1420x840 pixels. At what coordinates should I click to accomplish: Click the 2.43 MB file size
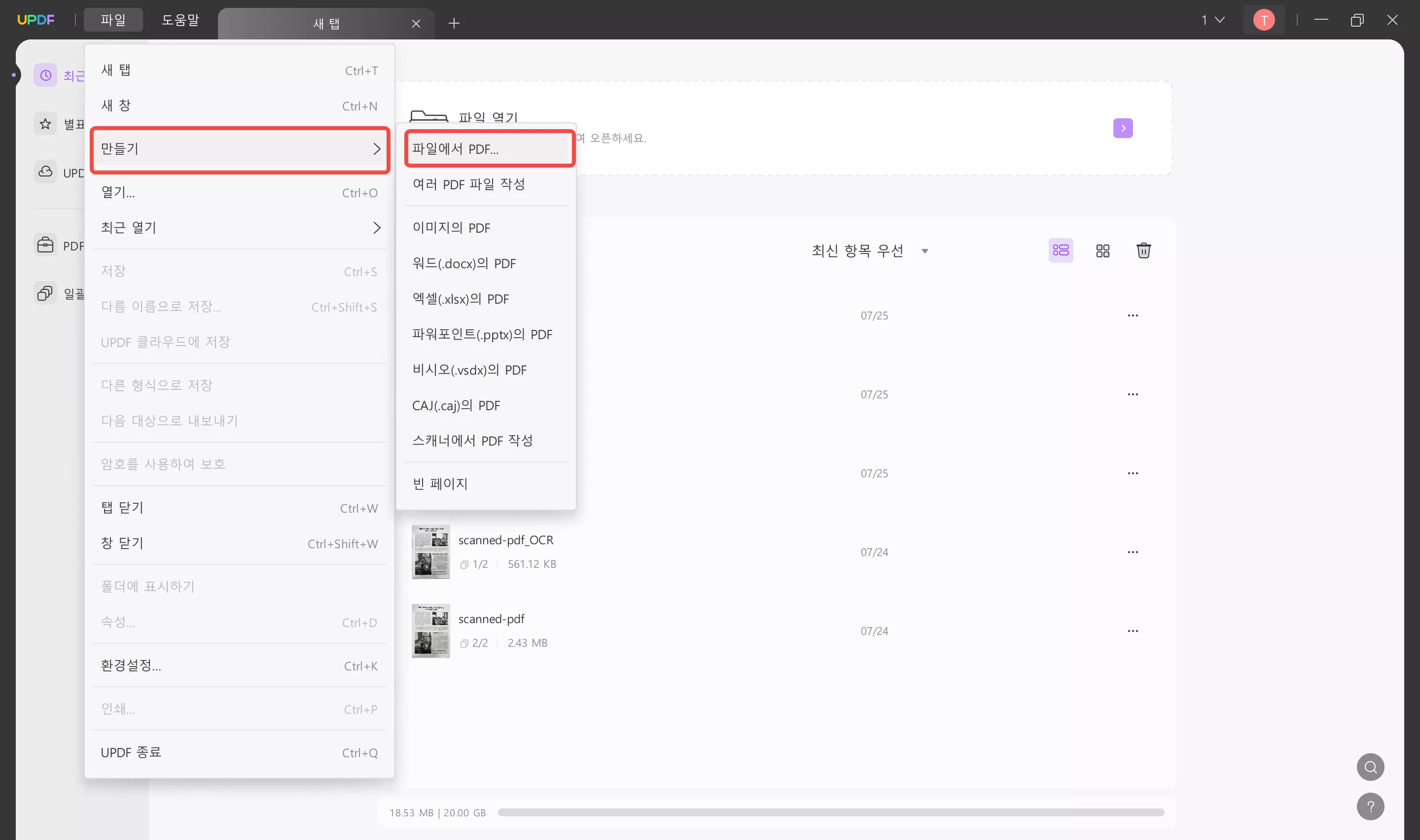[x=528, y=643]
